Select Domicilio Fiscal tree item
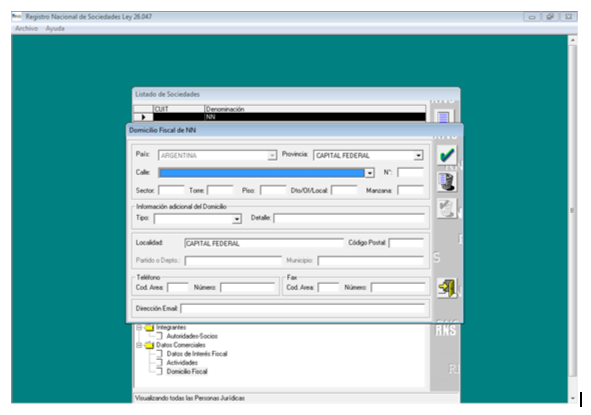Viewport: 591px width, 415px height. [x=187, y=372]
